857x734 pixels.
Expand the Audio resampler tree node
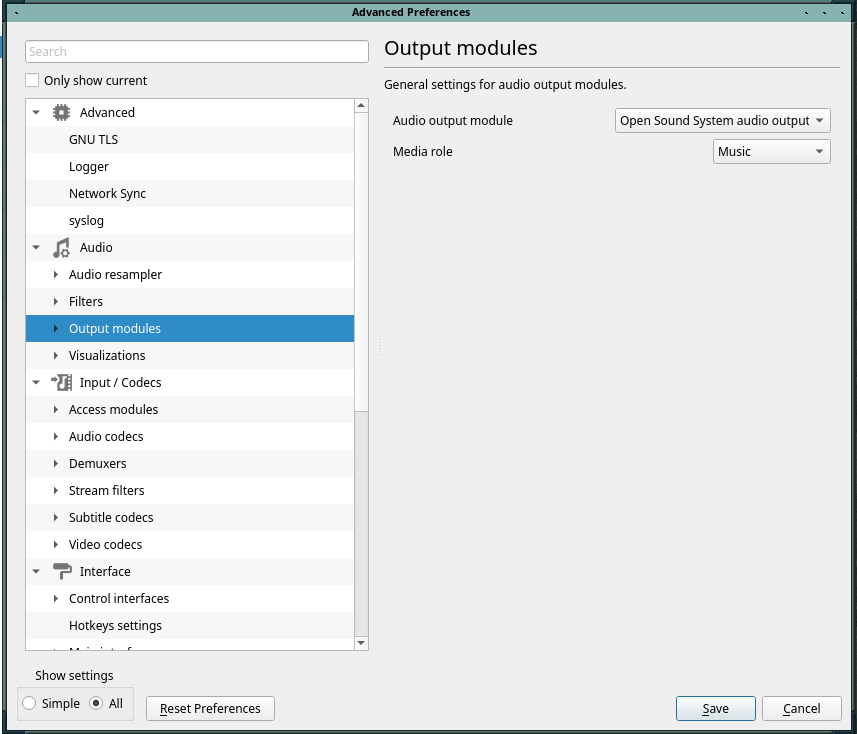(x=56, y=275)
